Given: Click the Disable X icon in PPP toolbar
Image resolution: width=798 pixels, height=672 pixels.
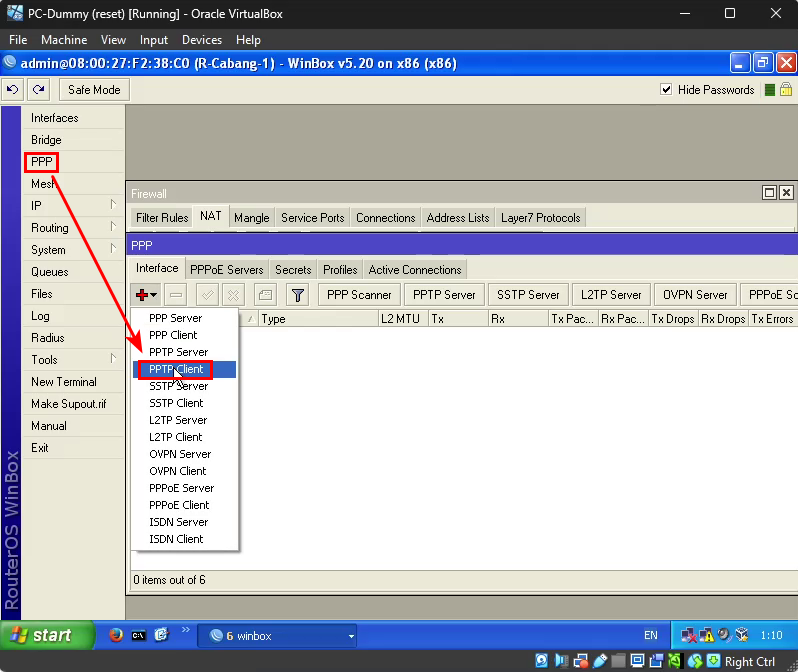Looking at the screenshot, I should click(233, 295).
